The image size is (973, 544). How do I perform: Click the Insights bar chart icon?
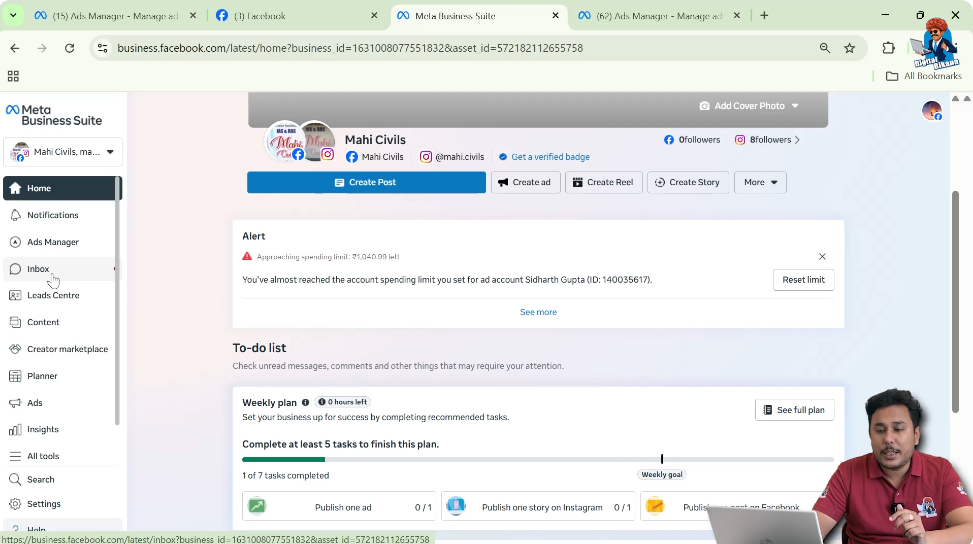click(15, 429)
